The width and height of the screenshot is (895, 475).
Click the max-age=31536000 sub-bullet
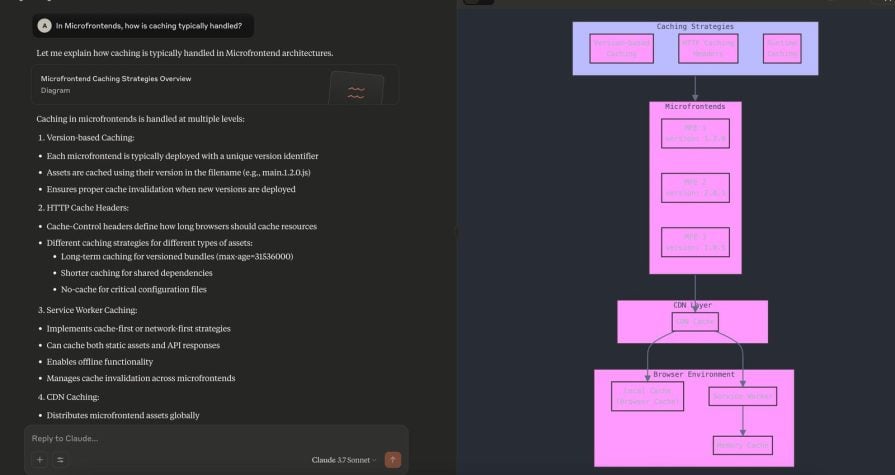177,257
